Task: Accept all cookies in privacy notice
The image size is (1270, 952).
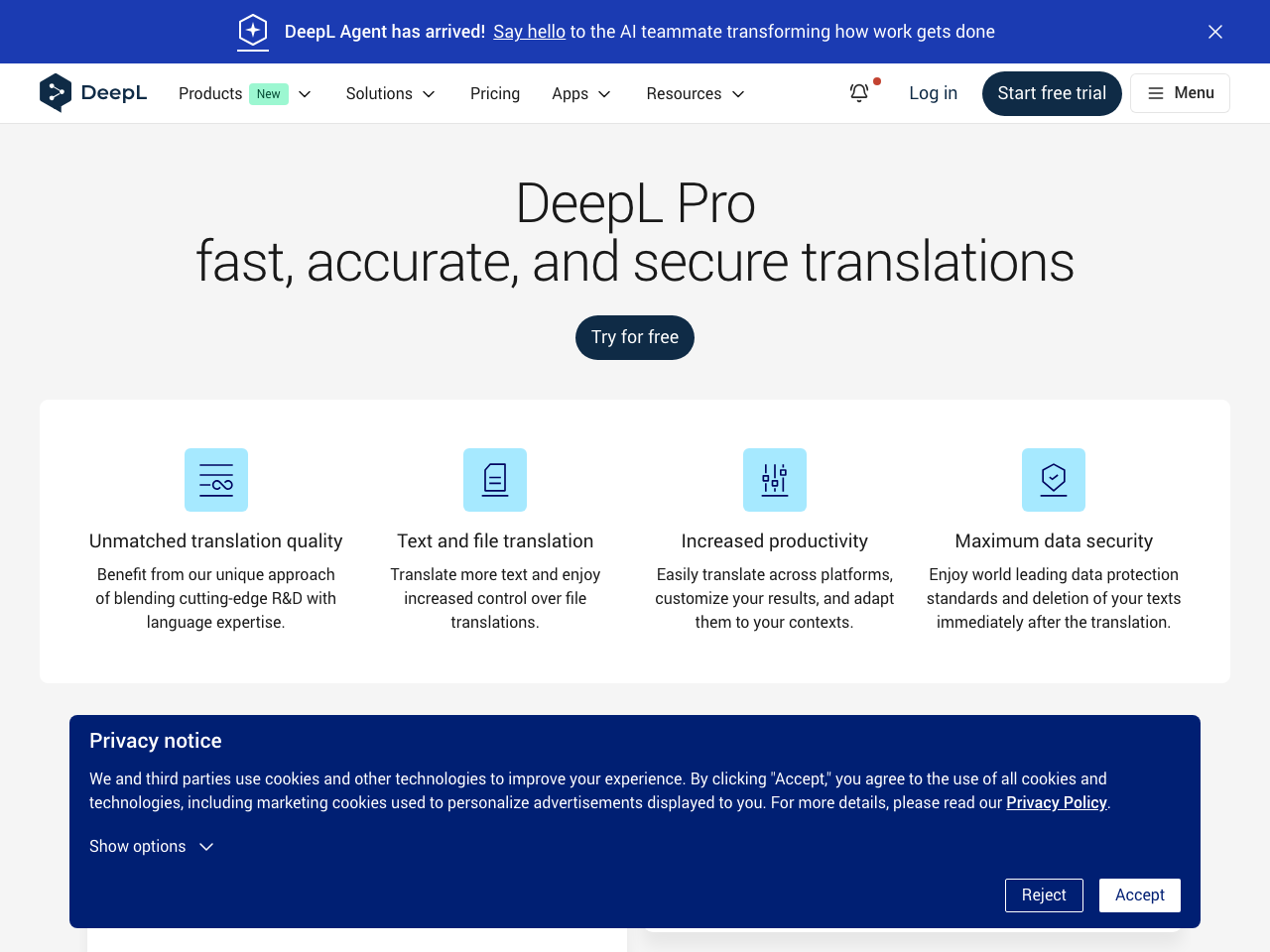Action: (x=1139, y=894)
